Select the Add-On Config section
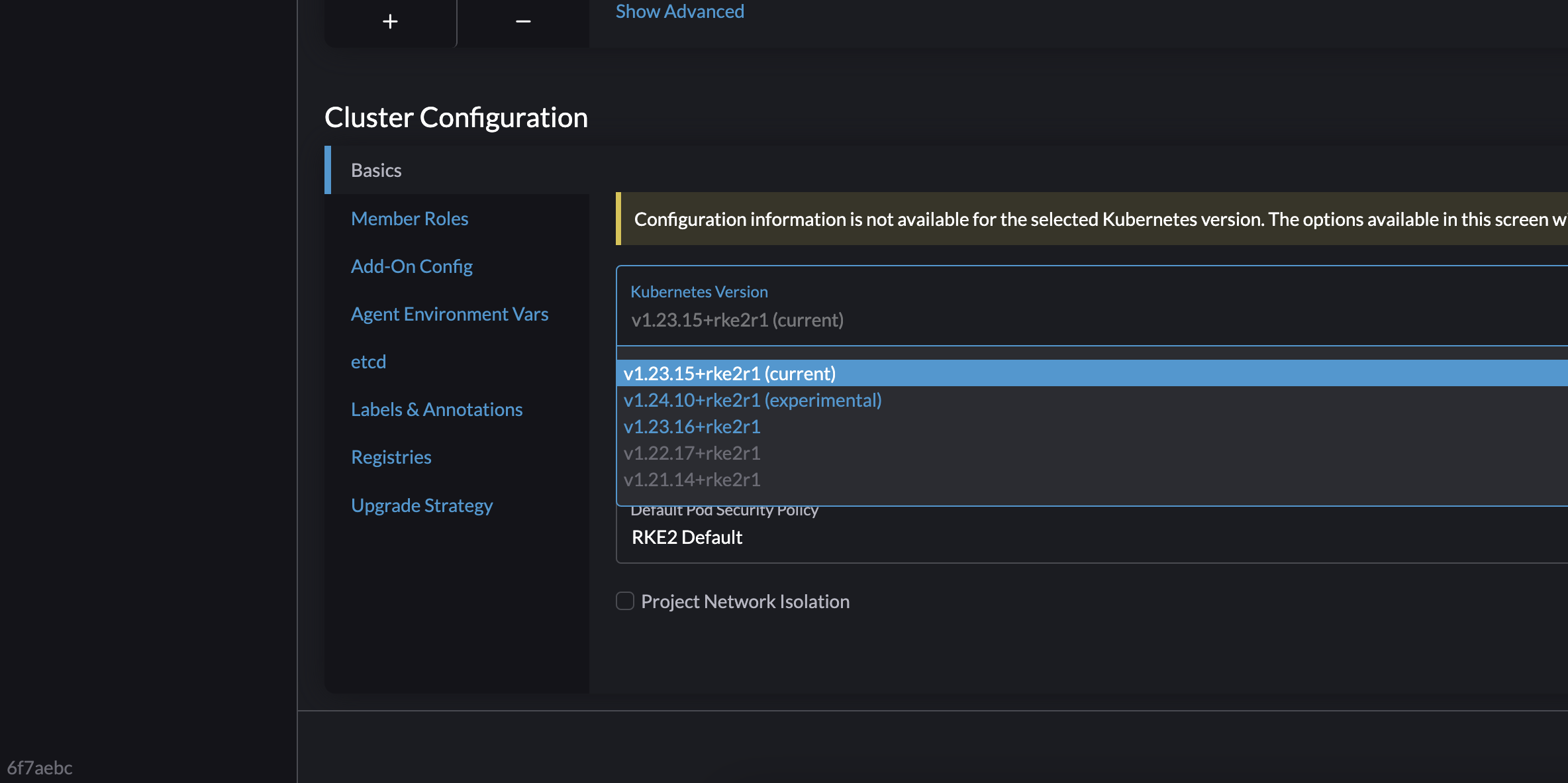Image resolution: width=1568 pixels, height=783 pixels. click(411, 266)
